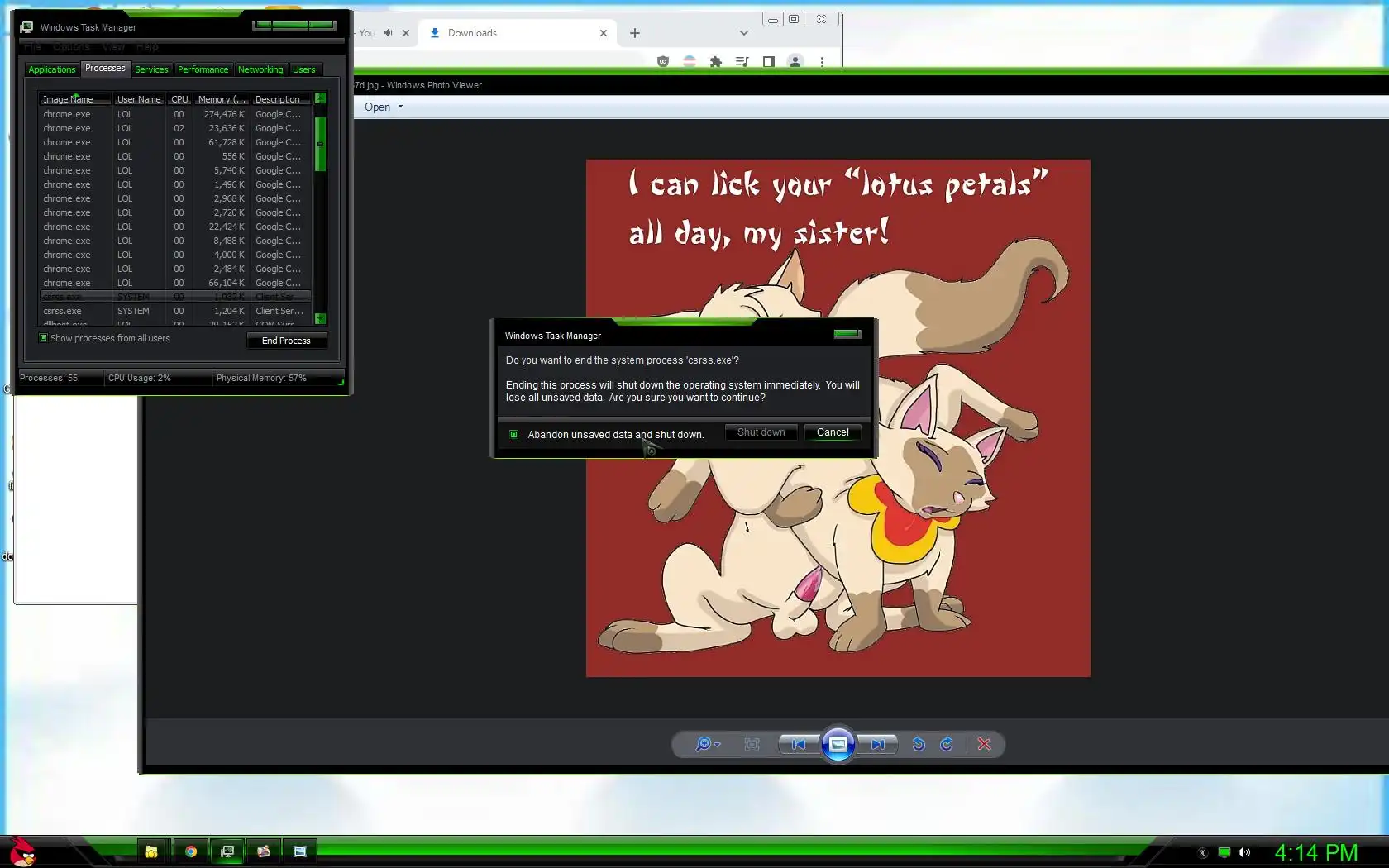Go to previous image in Photo Viewer
The height and width of the screenshot is (868, 1389).
point(798,744)
